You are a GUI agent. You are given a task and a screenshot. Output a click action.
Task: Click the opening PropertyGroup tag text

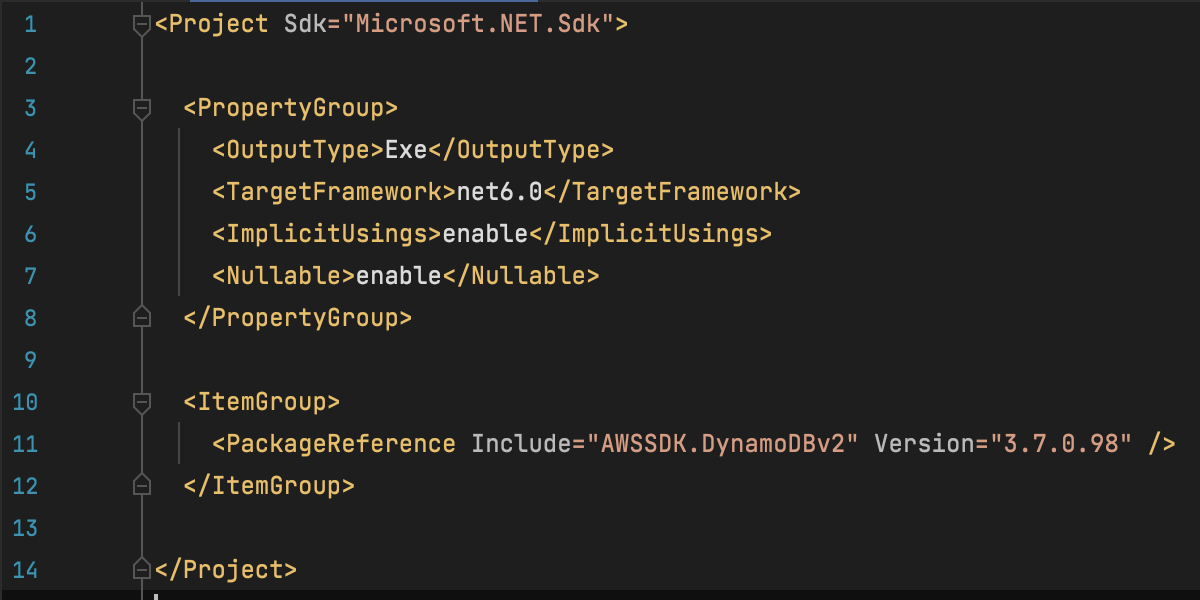(x=291, y=108)
